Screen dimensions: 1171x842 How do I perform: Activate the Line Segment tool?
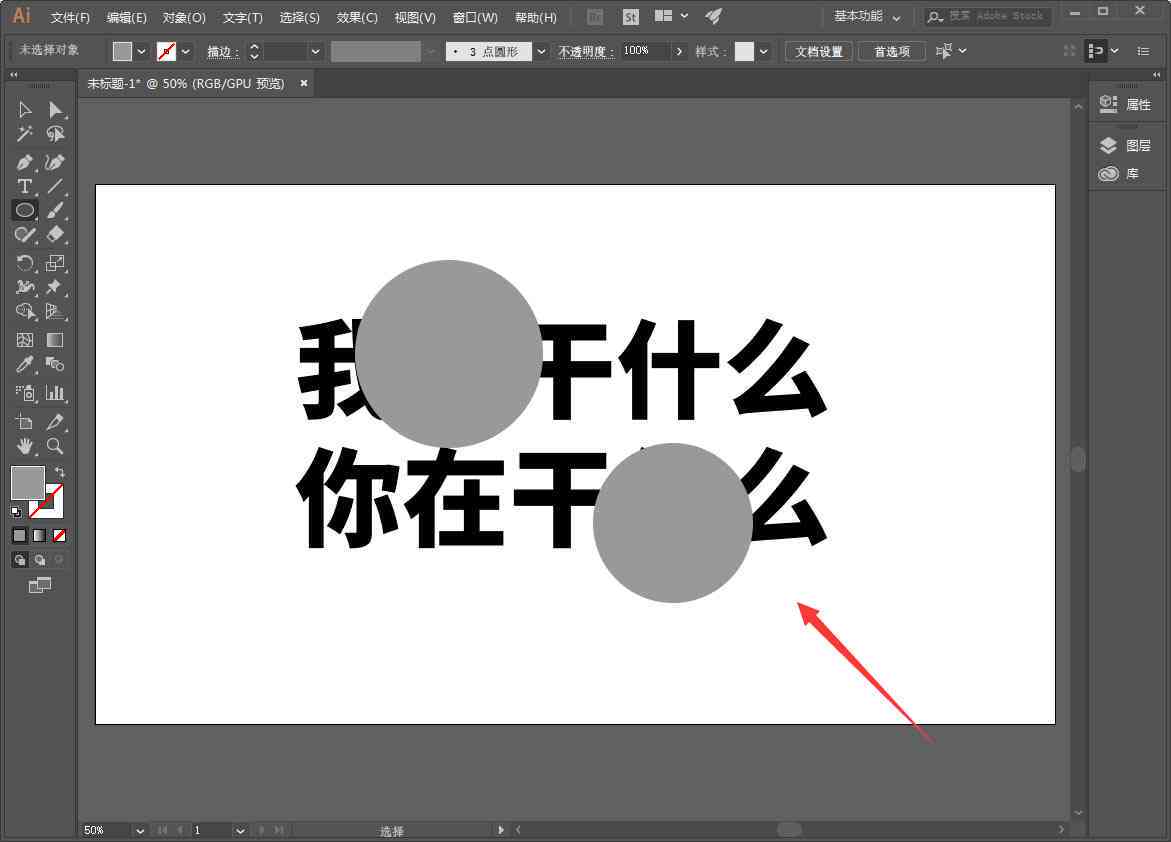pos(55,186)
